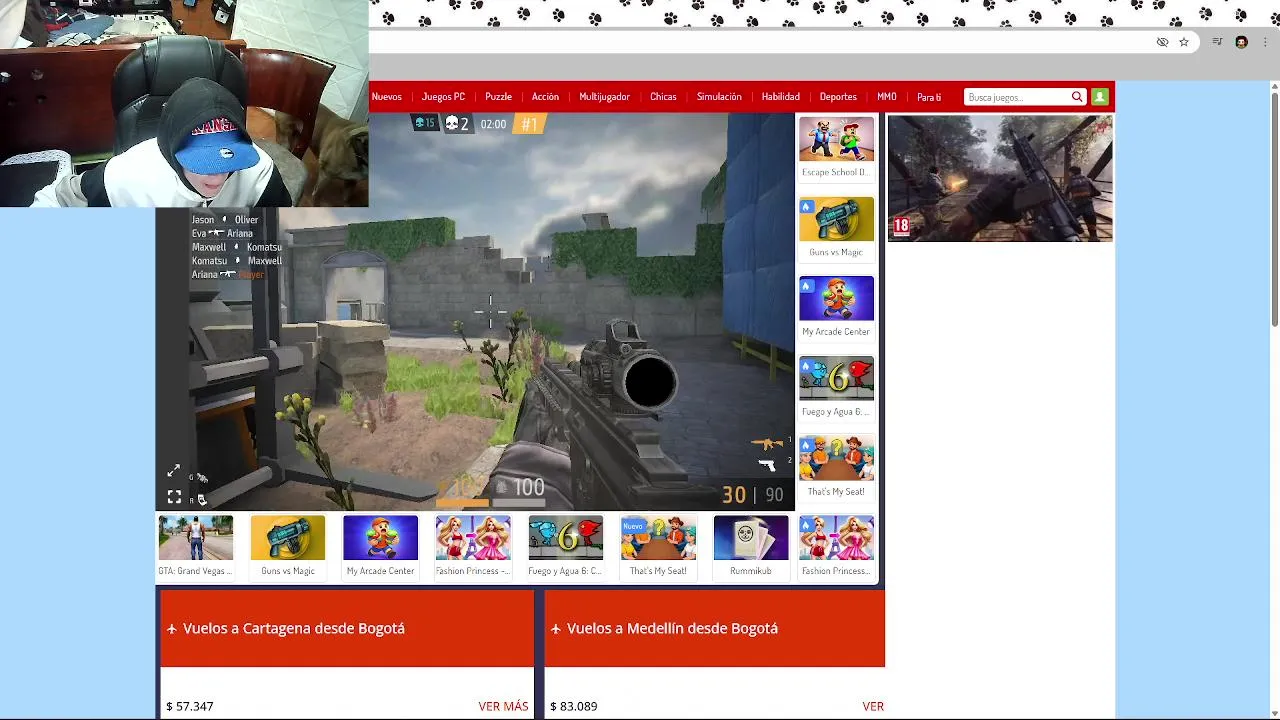This screenshot has height=720, width=1280.
Task: Open the Rummikub game thumbnail
Action: click(x=751, y=538)
